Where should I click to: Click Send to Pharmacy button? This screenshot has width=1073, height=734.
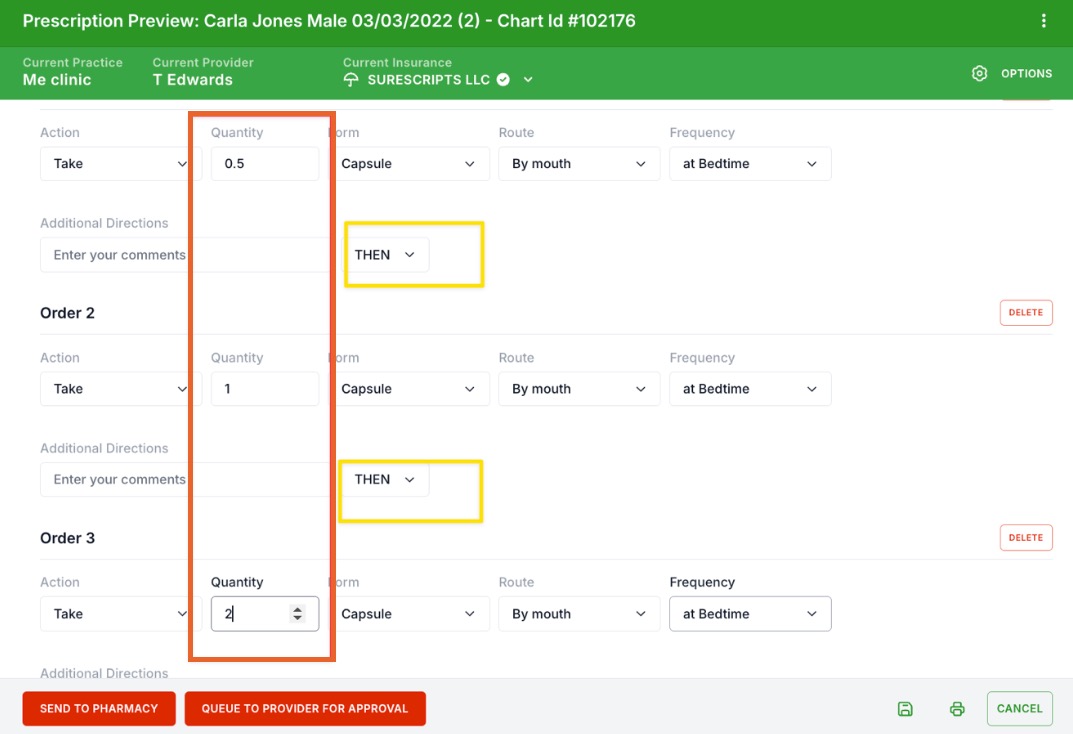click(x=99, y=709)
